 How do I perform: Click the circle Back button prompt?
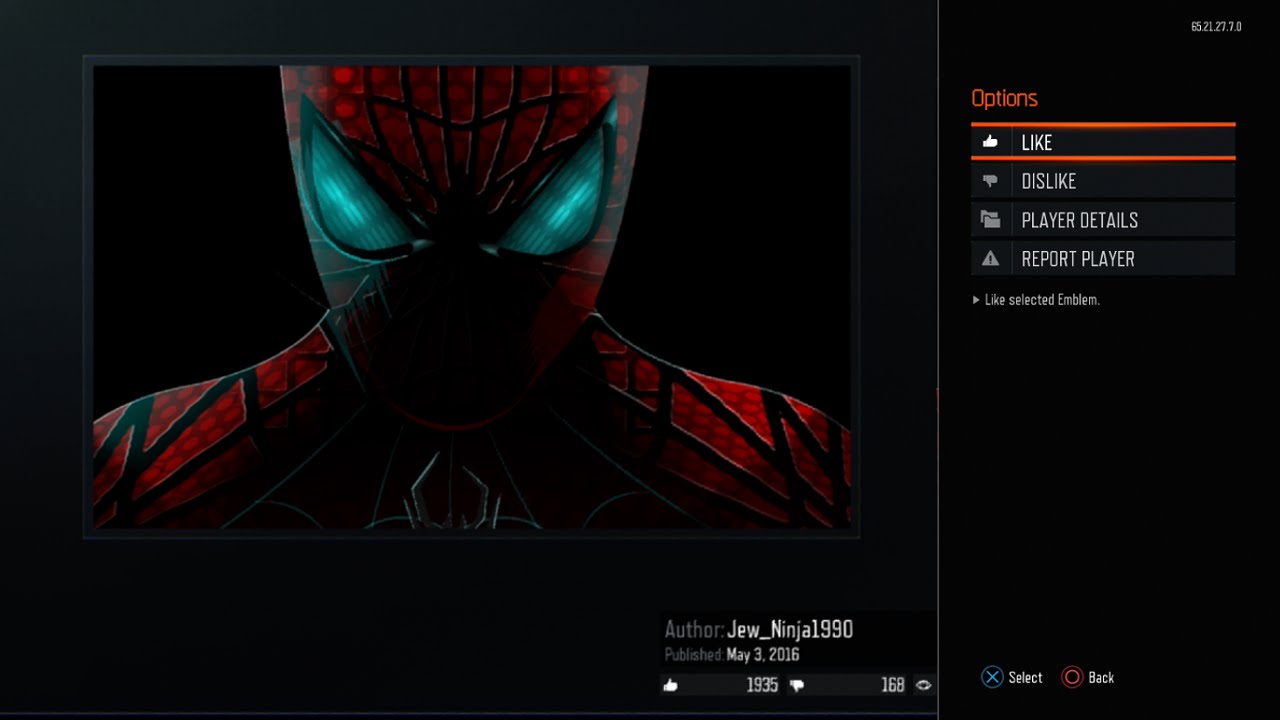click(x=1088, y=677)
